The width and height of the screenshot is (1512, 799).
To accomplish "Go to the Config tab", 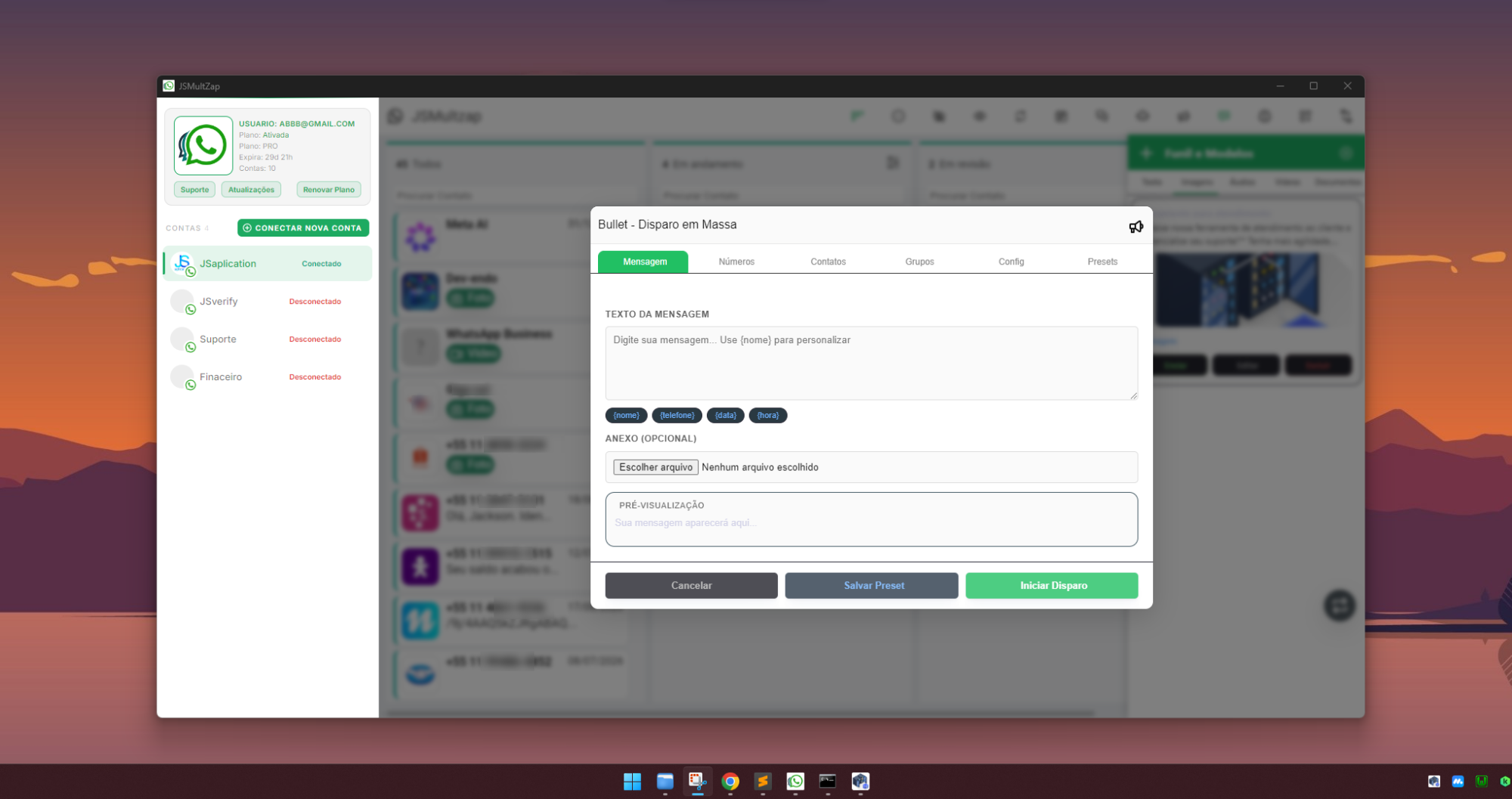I will tap(1011, 262).
